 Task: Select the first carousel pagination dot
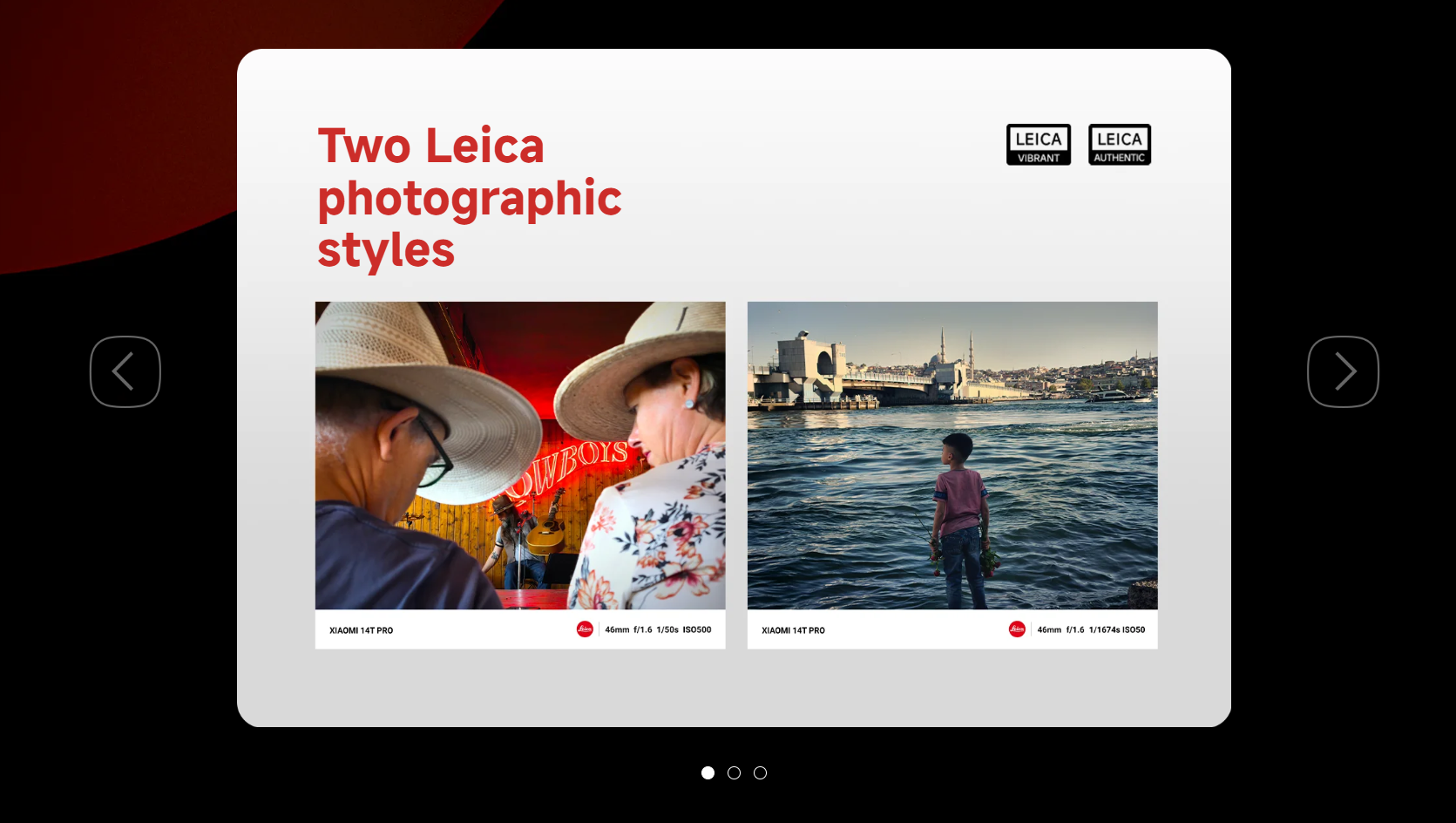click(x=708, y=773)
